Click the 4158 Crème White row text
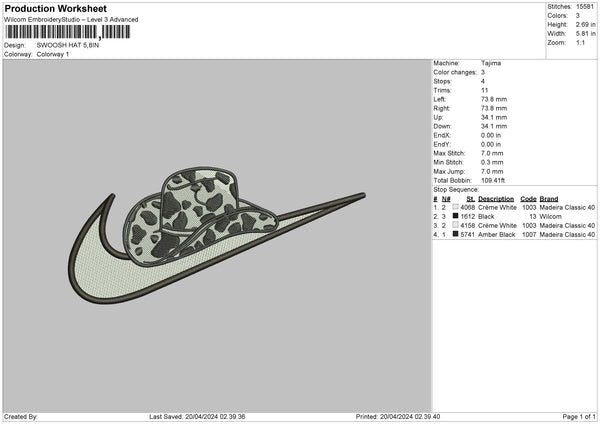The image size is (600, 424). [x=489, y=225]
